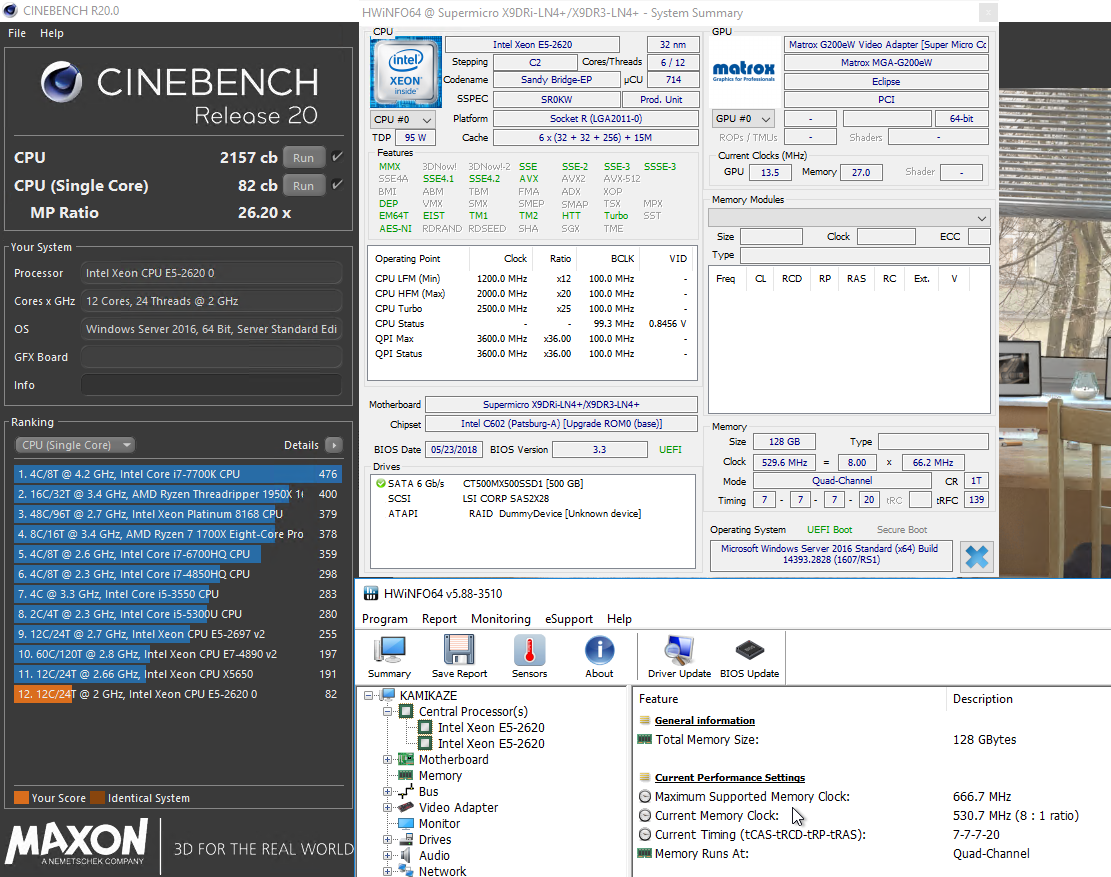The image size is (1111, 877).
Task: Click the Current Performance Settings heading
Action: coord(730,777)
